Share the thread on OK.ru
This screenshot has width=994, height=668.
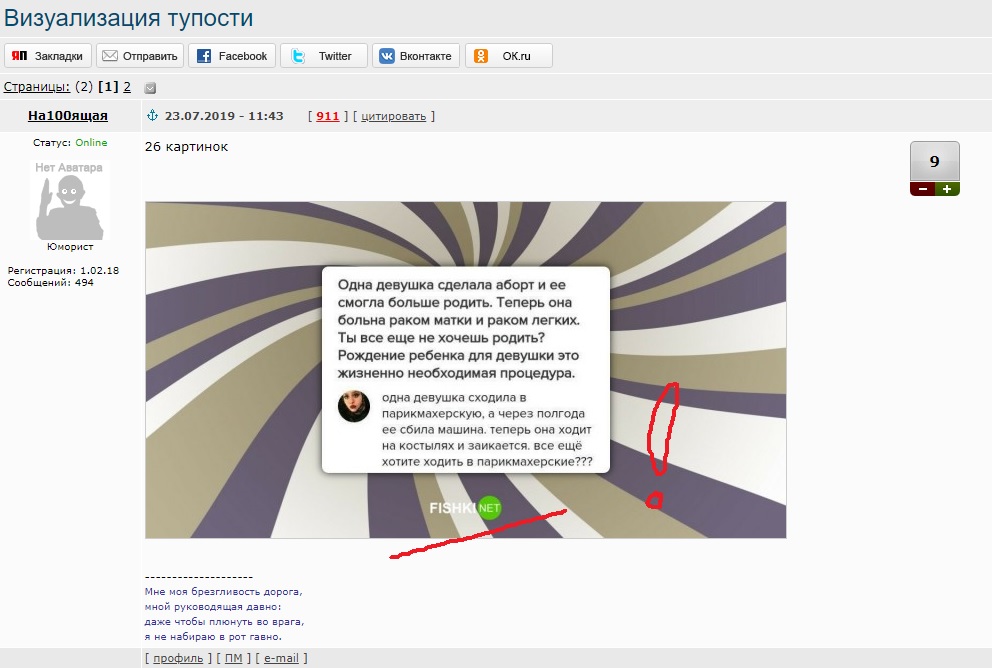(509, 56)
